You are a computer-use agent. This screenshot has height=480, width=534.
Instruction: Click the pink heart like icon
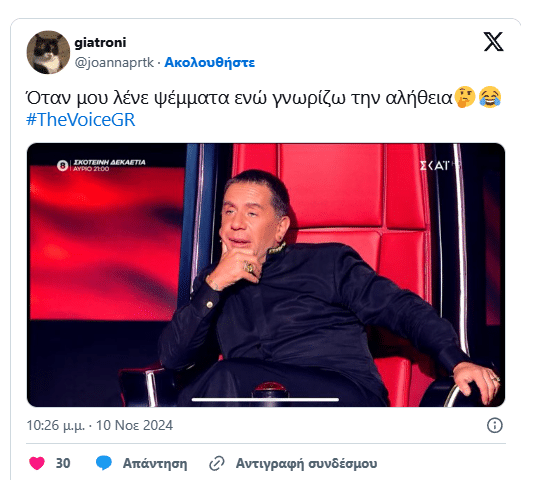37,463
